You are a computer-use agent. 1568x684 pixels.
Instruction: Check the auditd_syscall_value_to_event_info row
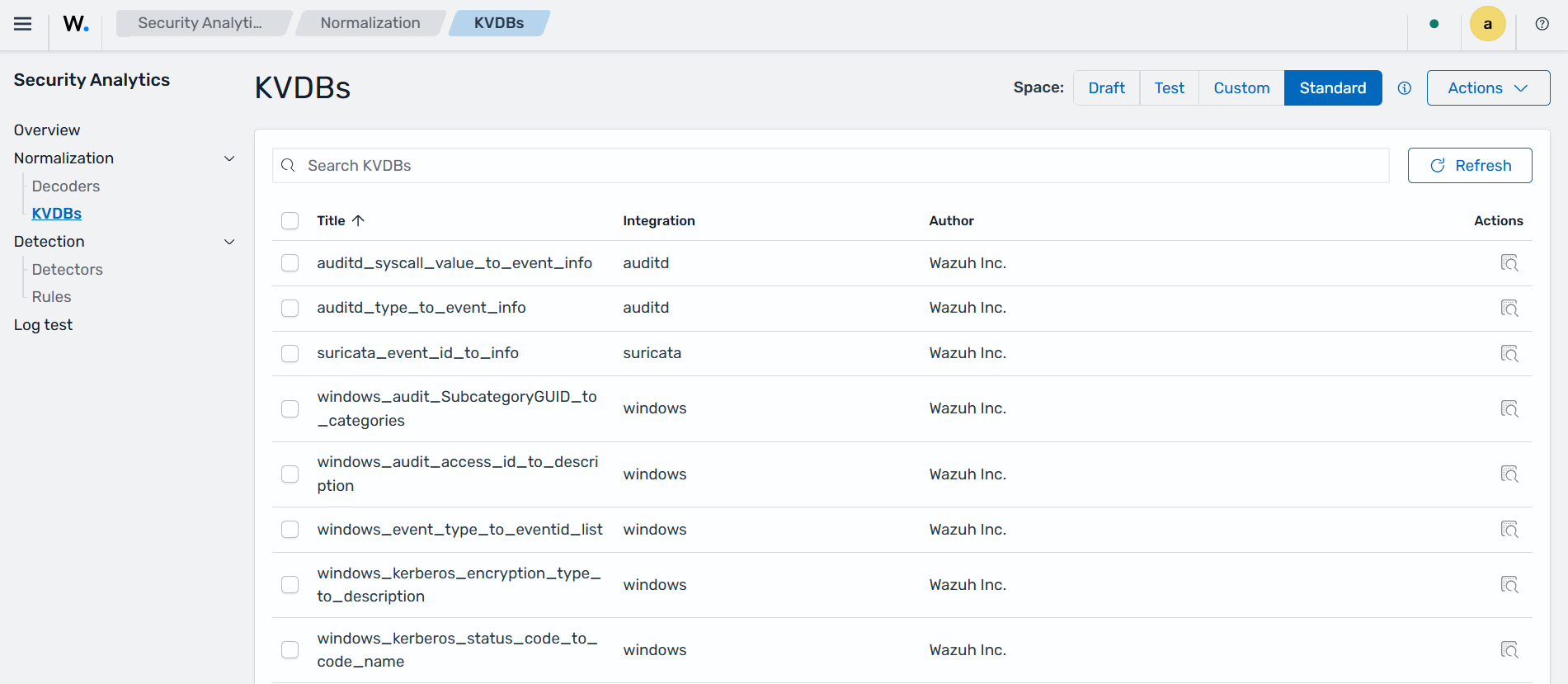[x=290, y=262]
